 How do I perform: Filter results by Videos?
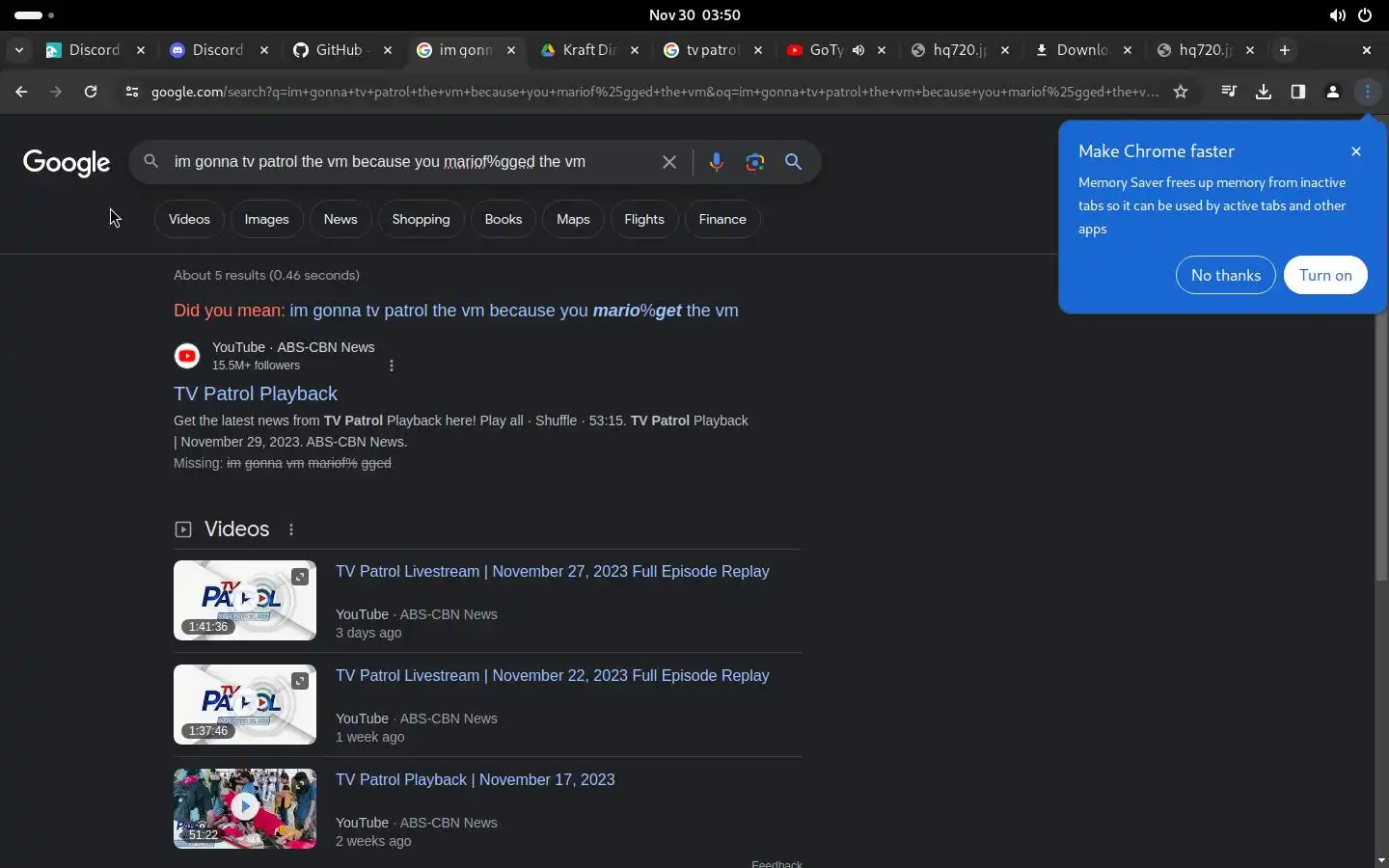[189, 219]
